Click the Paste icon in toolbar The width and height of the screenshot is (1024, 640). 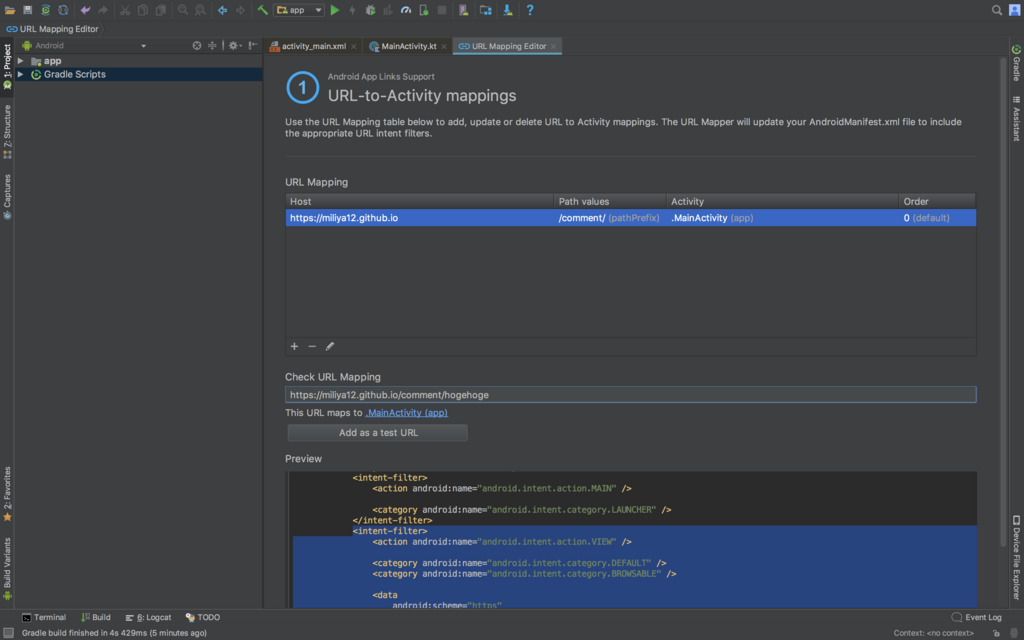click(x=160, y=10)
